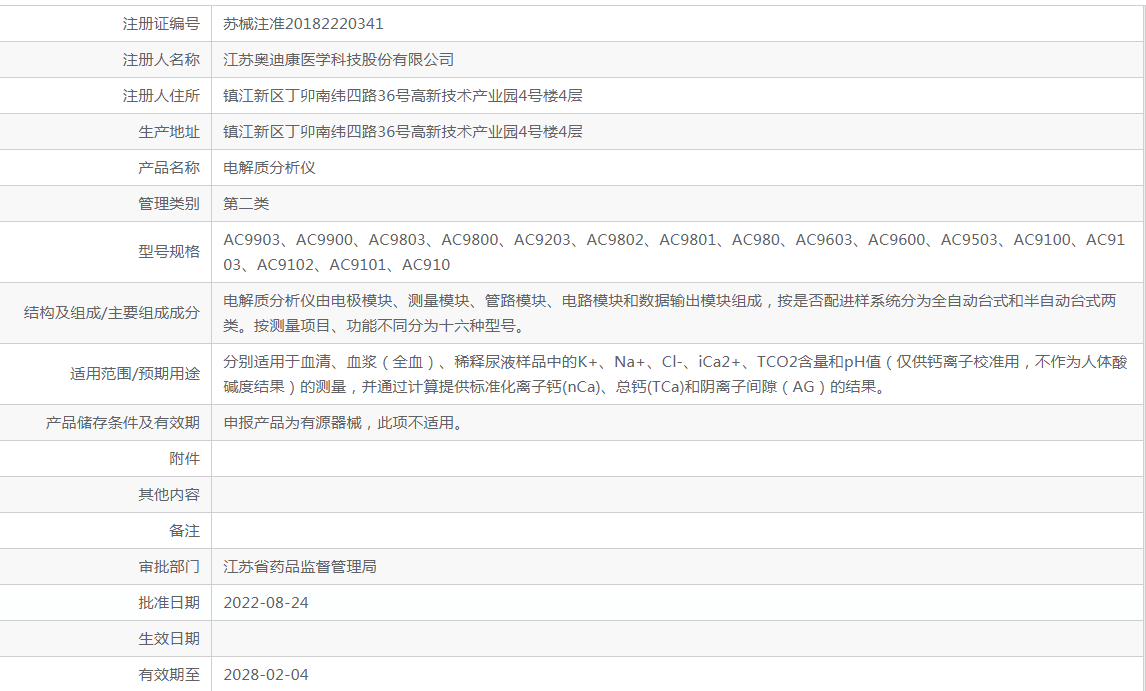Click the label 批准日期

[x=169, y=603]
